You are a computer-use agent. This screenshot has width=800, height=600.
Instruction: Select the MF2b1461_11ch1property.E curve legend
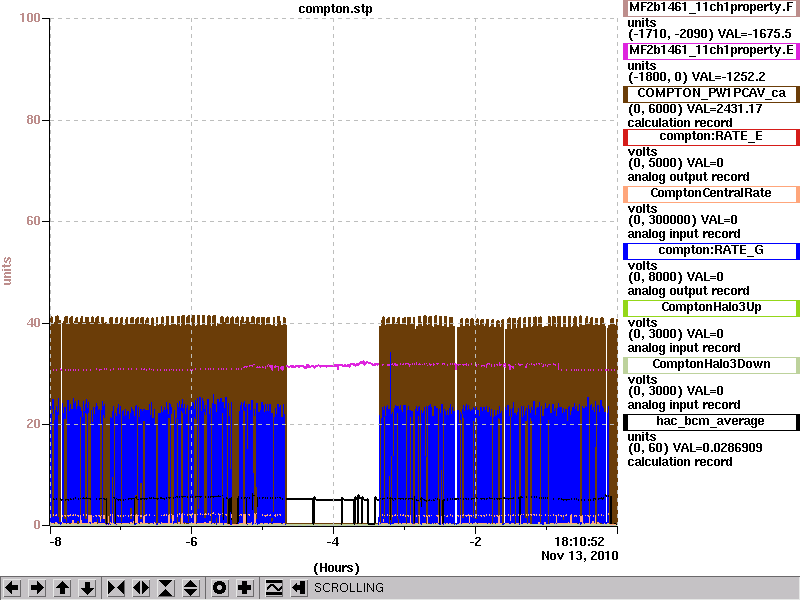(711, 51)
